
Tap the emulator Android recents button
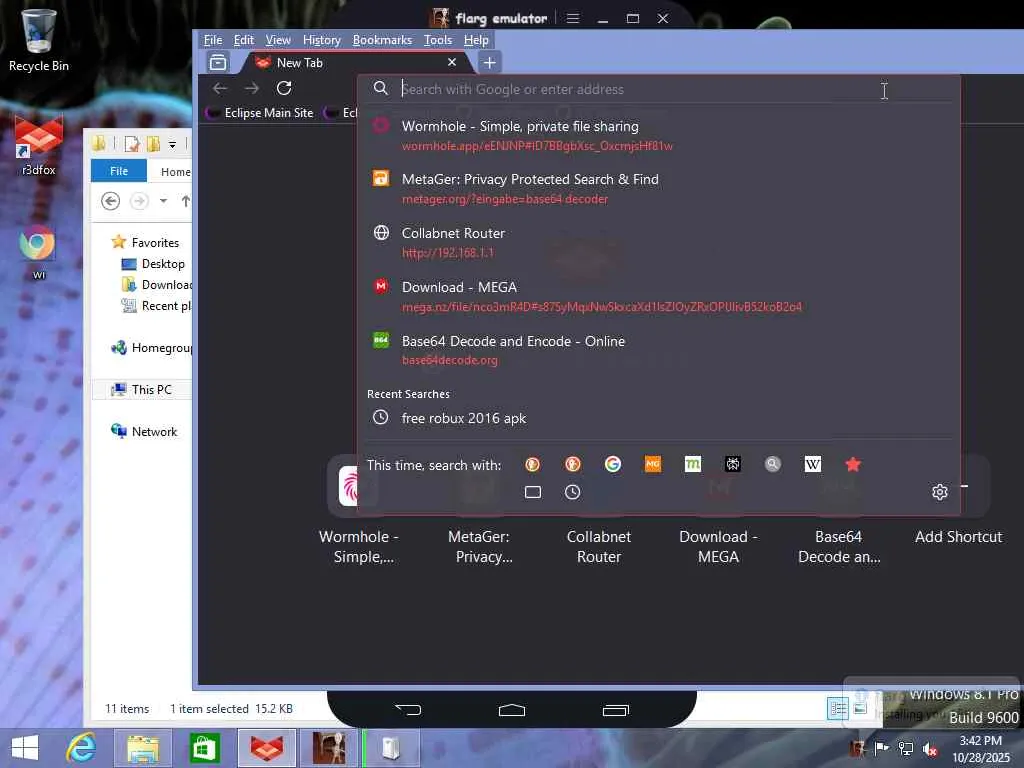click(616, 710)
